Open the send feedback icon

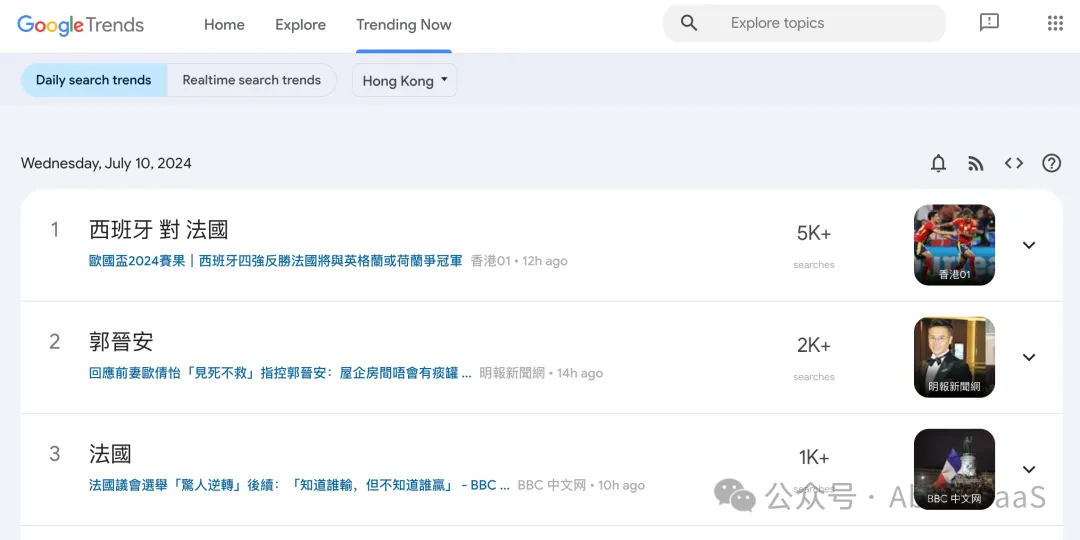pyautogui.click(x=989, y=23)
